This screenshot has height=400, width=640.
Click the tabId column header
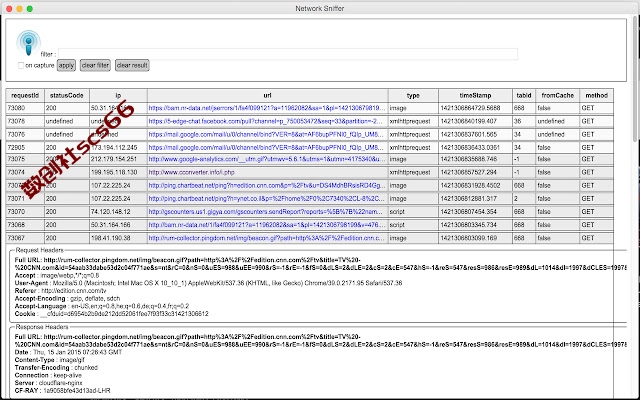coord(524,96)
